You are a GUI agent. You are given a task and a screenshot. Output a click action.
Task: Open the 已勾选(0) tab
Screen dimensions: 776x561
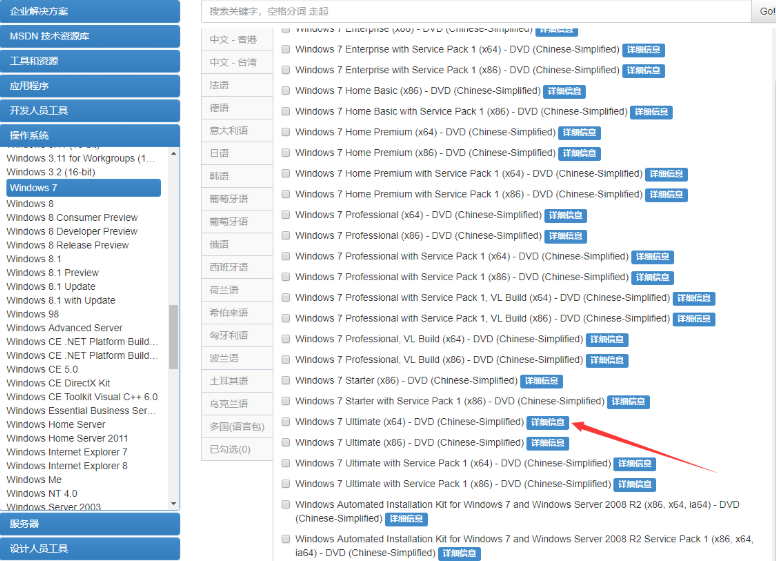pyautogui.click(x=230, y=449)
